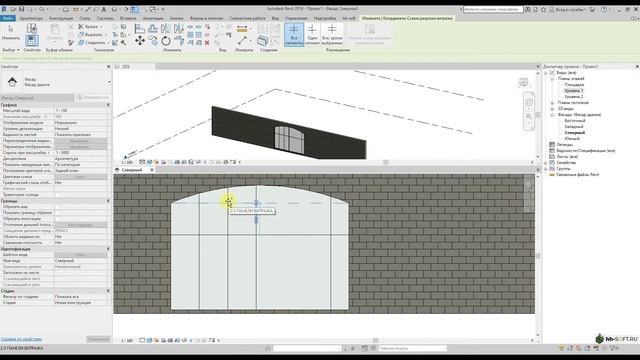Click the View Template button in Properties
Viewport: 640px width, 360px height.
coord(81,255)
